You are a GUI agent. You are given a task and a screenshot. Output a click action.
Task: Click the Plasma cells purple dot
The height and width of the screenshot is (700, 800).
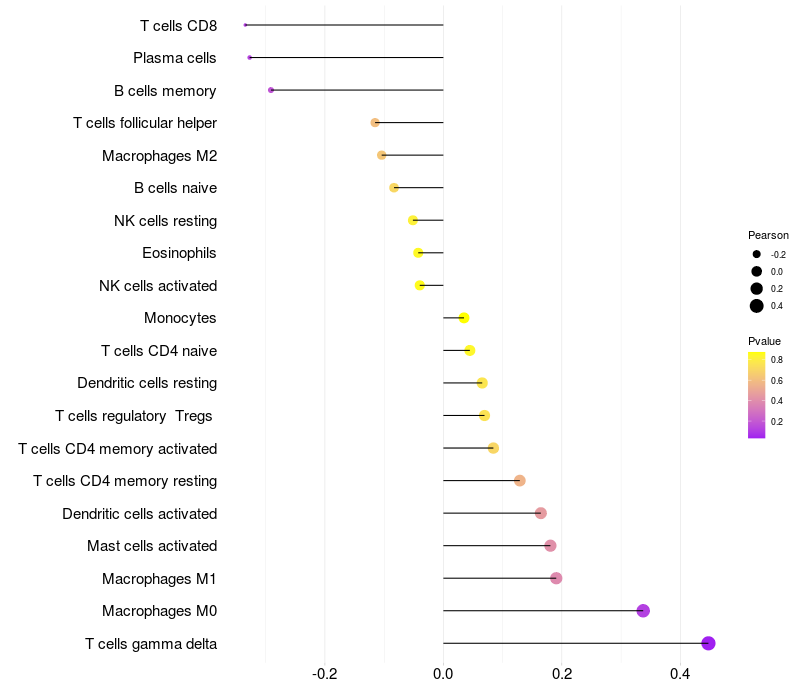(x=250, y=58)
